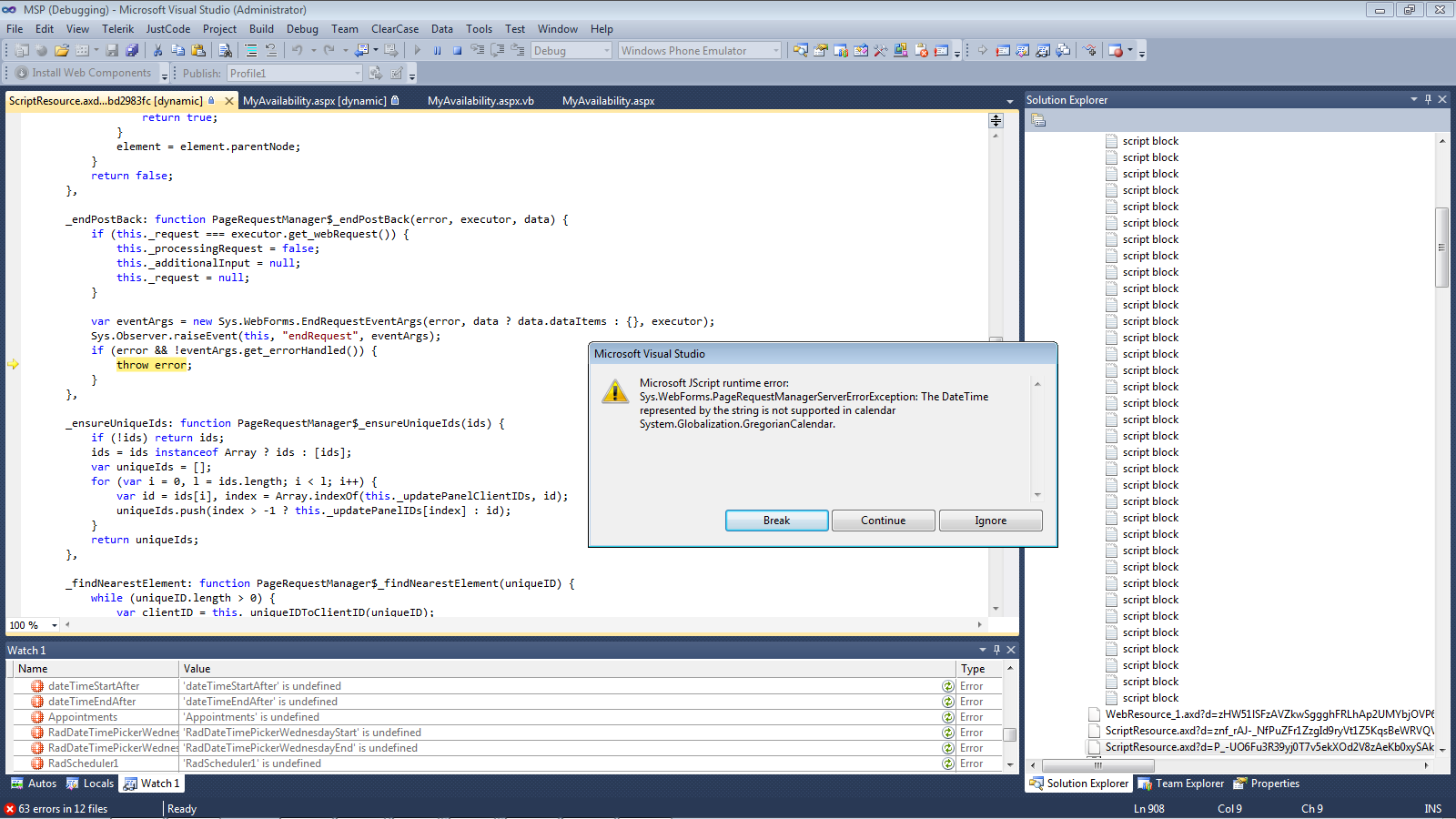
Task: Click the Step Into debug icon
Action: point(477,50)
